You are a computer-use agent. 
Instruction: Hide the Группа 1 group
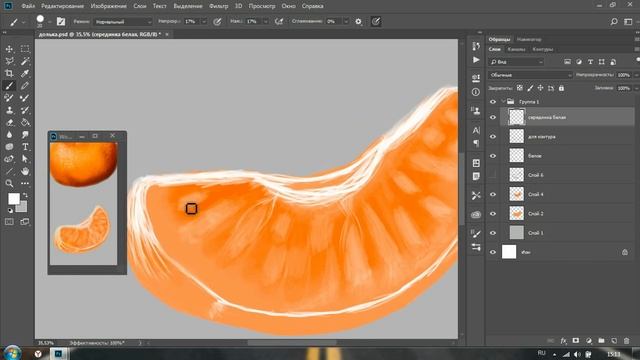[493, 102]
